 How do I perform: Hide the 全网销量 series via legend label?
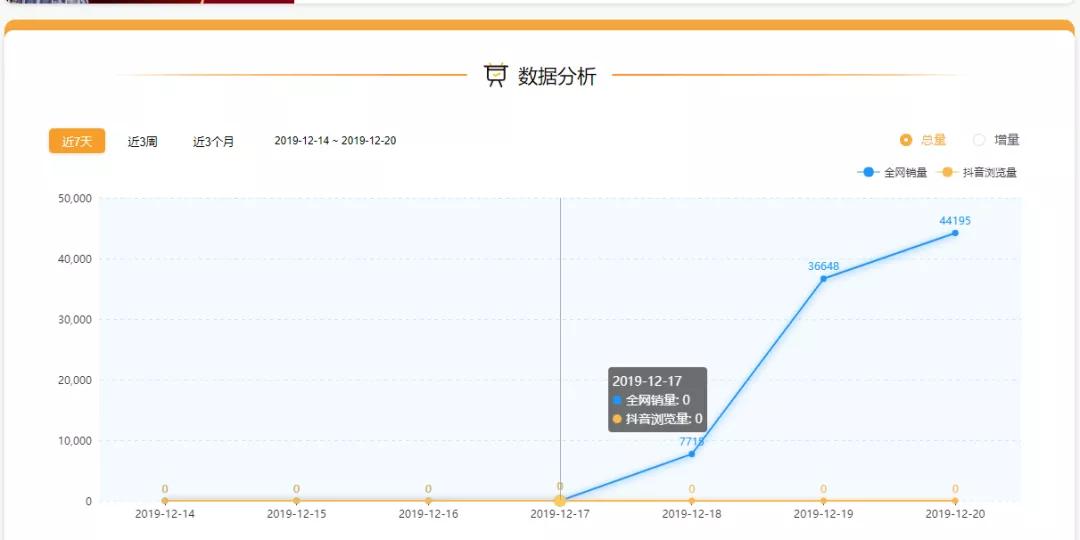(x=905, y=173)
